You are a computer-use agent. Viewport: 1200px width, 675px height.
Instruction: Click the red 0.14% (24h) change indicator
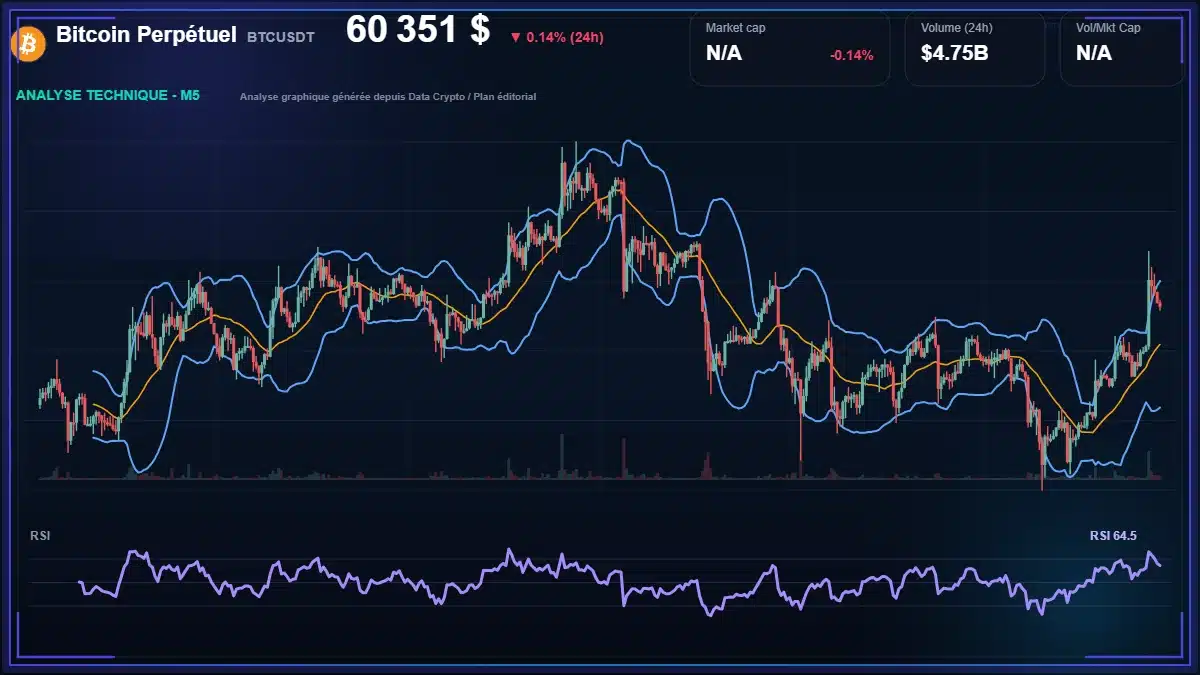(556, 37)
